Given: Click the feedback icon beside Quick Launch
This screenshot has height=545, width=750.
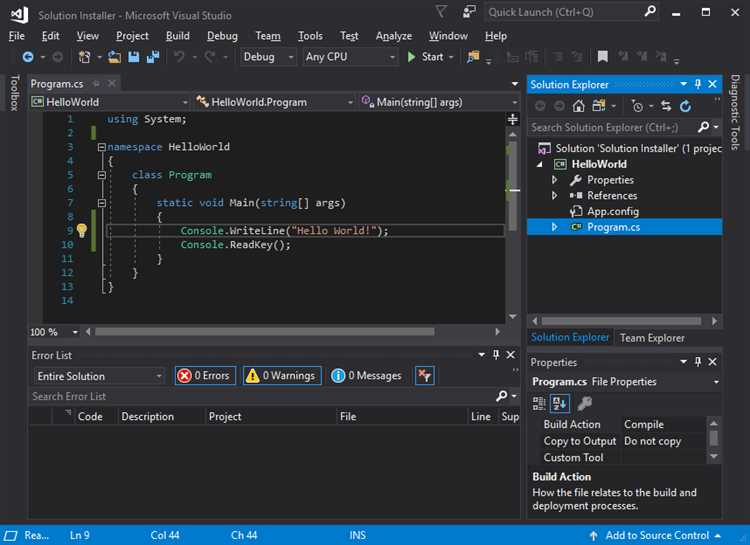Looking at the screenshot, I should (x=469, y=11).
